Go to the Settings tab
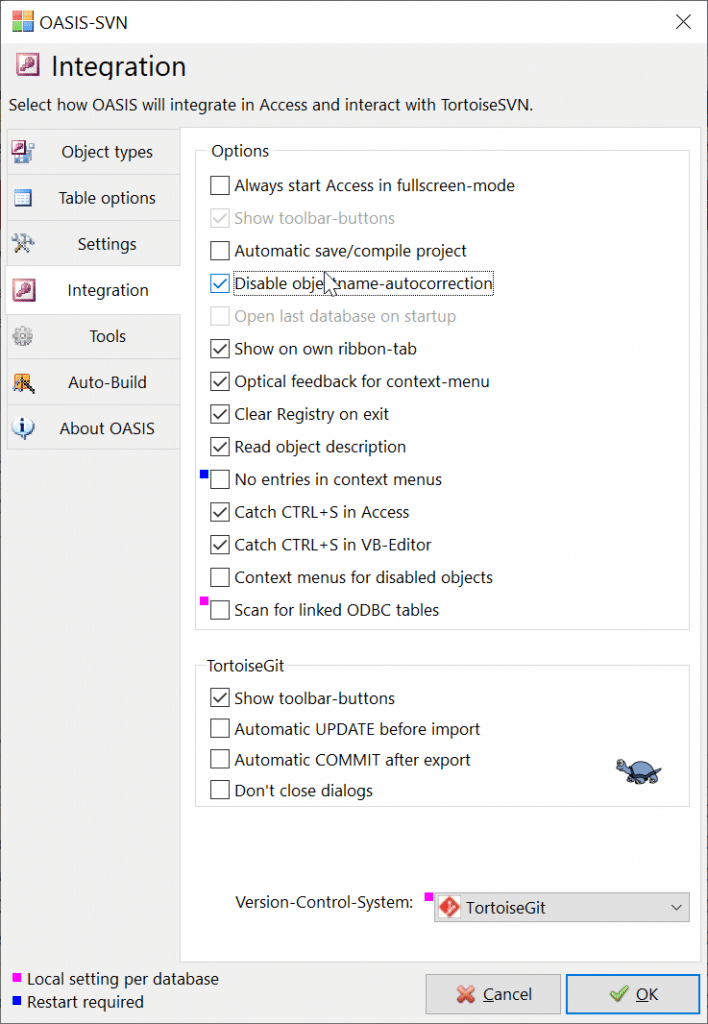This screenshot has width=708, height=1024. 93,244
